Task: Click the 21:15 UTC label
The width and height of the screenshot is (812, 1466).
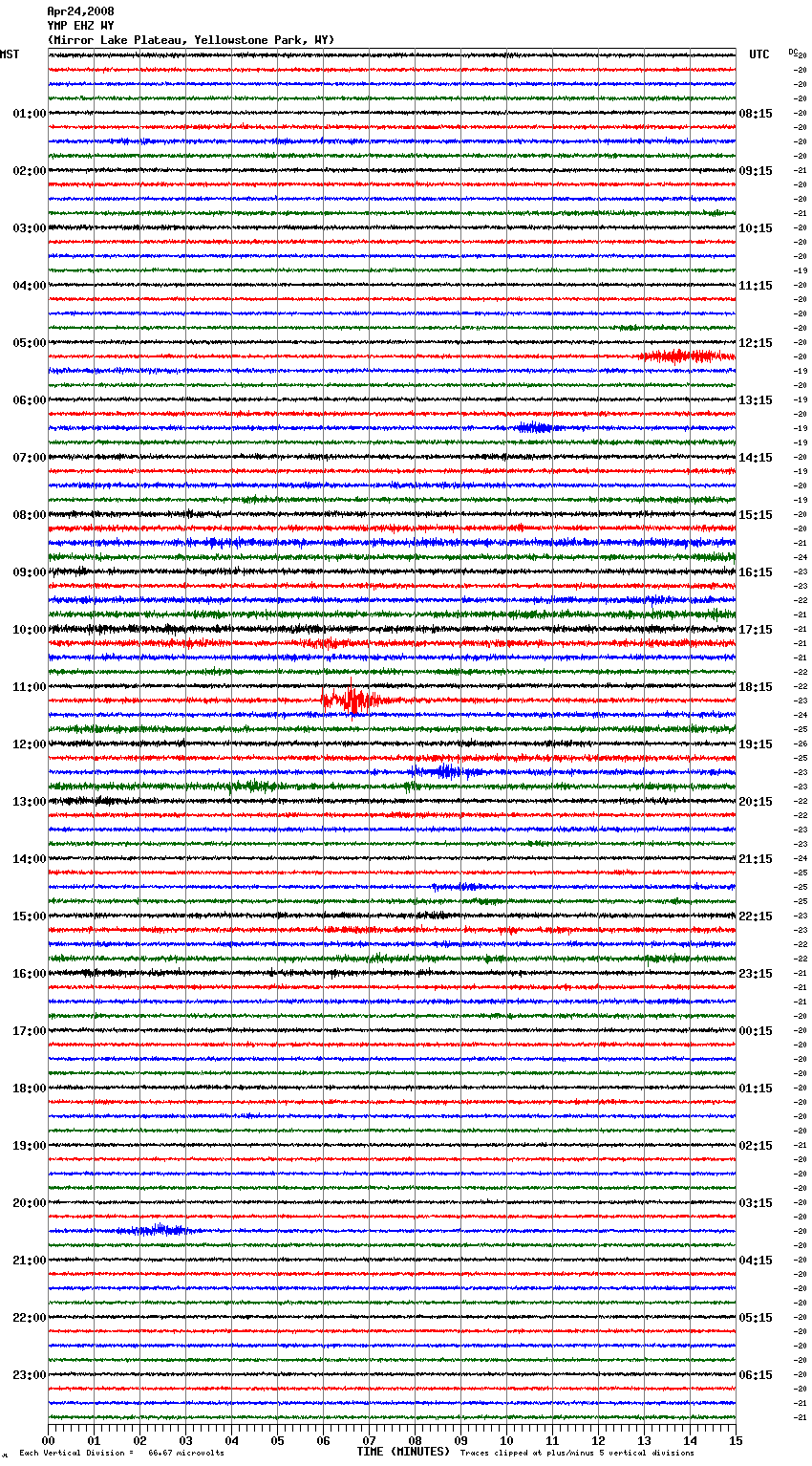Action: click(756, 859)
